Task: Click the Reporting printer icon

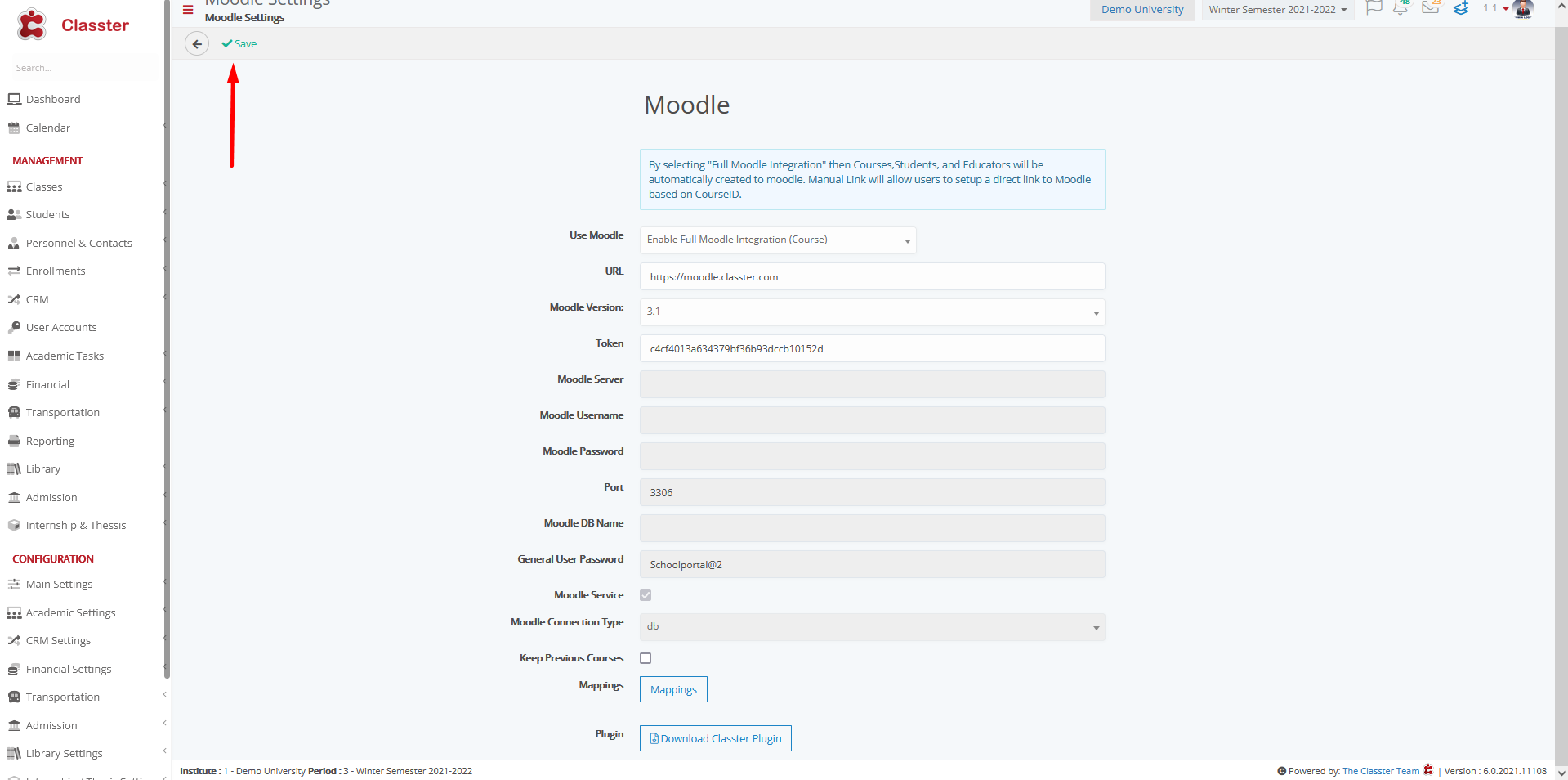Action: [14, 441]
